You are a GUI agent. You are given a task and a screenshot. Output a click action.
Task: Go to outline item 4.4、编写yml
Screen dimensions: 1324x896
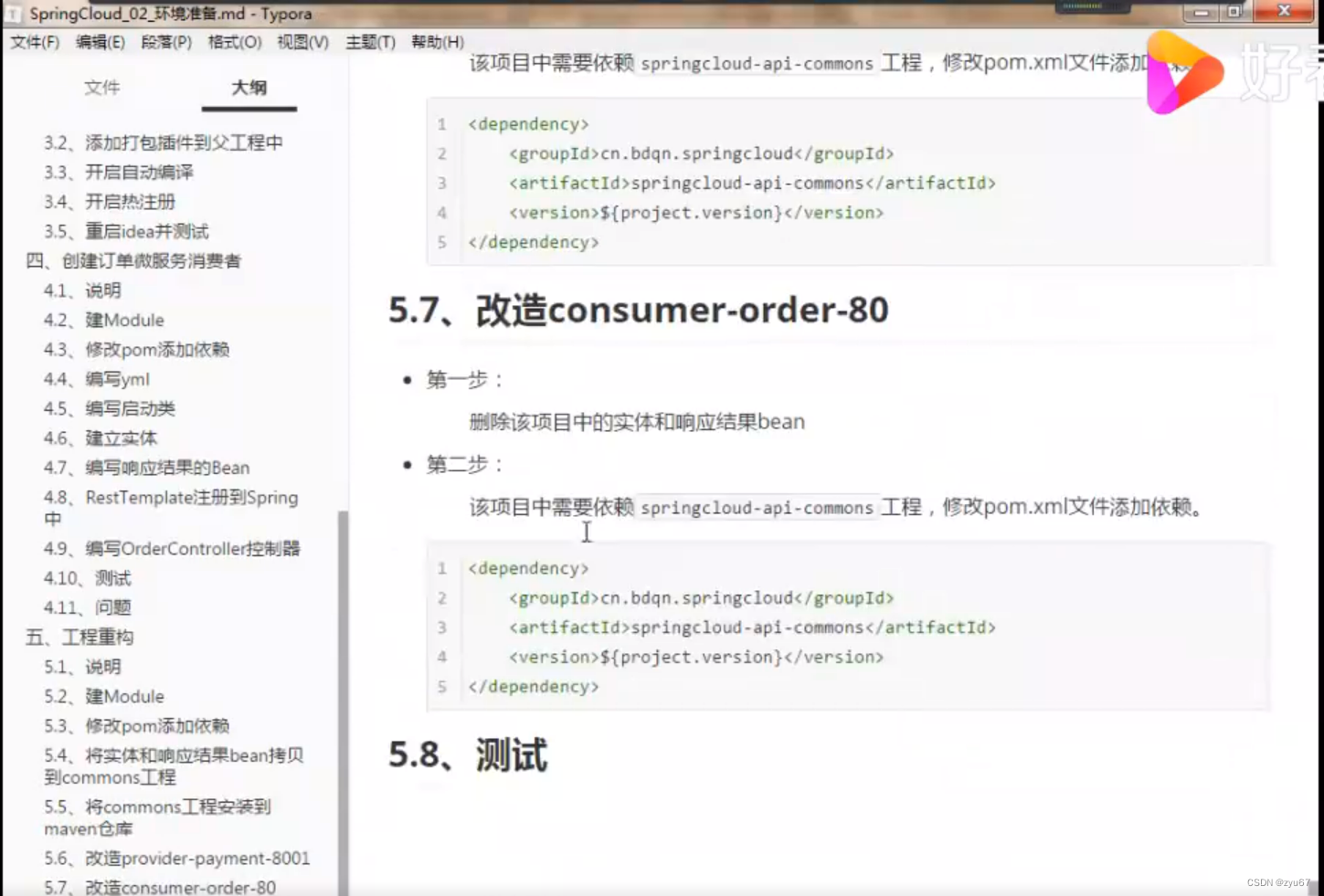[97, 379]
